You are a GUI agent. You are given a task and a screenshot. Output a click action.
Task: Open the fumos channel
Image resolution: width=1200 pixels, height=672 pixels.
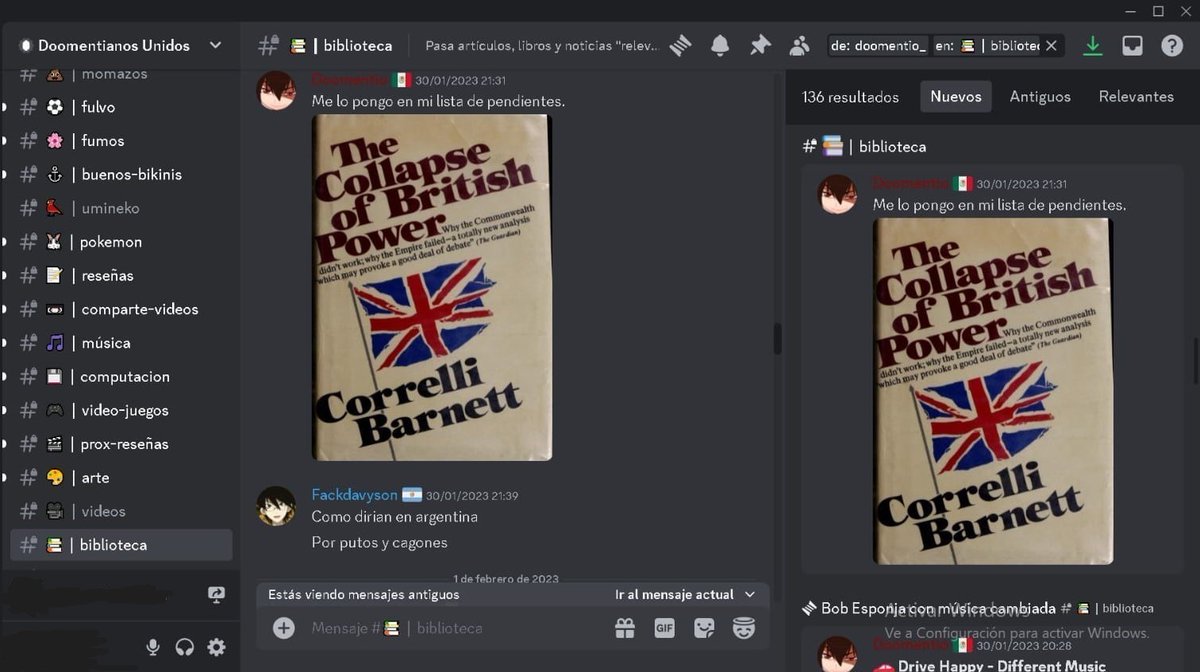point(121,141)
